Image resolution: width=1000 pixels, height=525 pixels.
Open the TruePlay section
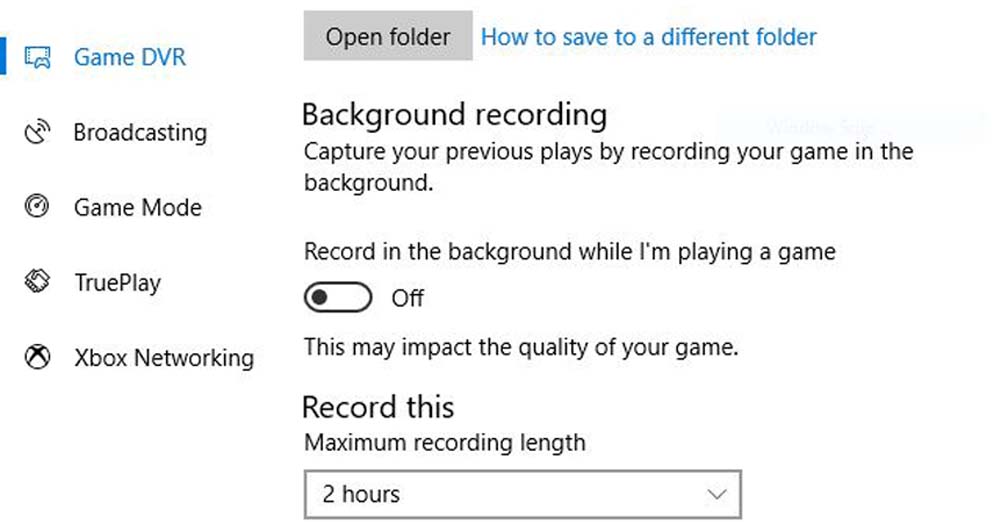click(118, 283)
